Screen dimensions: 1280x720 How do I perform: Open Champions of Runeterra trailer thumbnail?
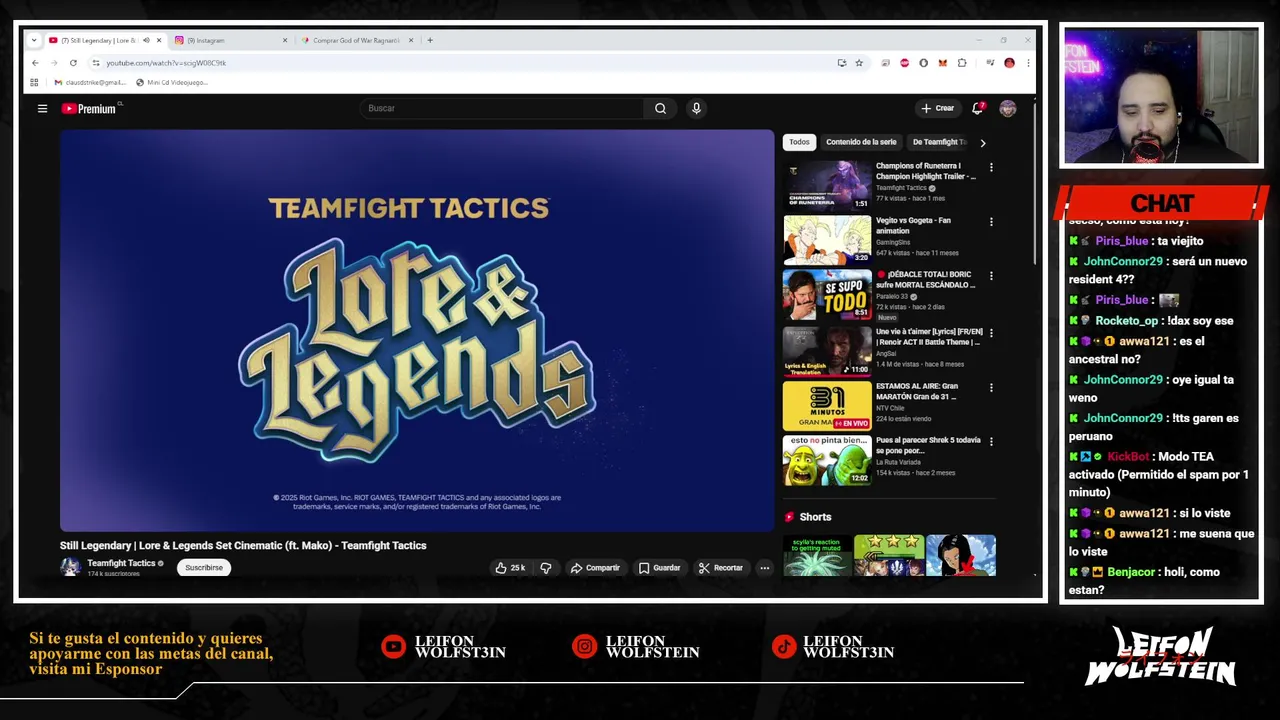(x=827, y=185)
